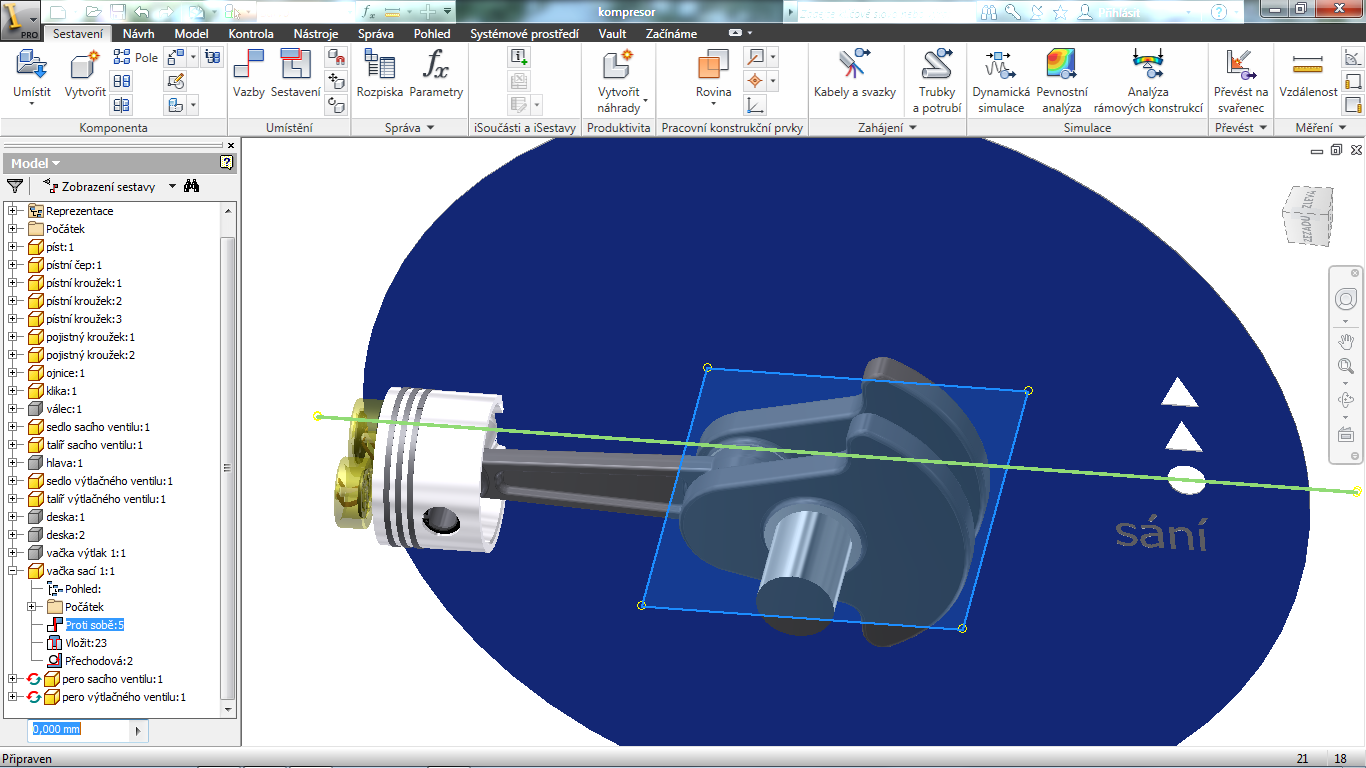Image resolution: width=1366 pixels, height=768 pixels.
Task: Click the undo arrow in quick access toolbar
Action: tap(142, 12)
